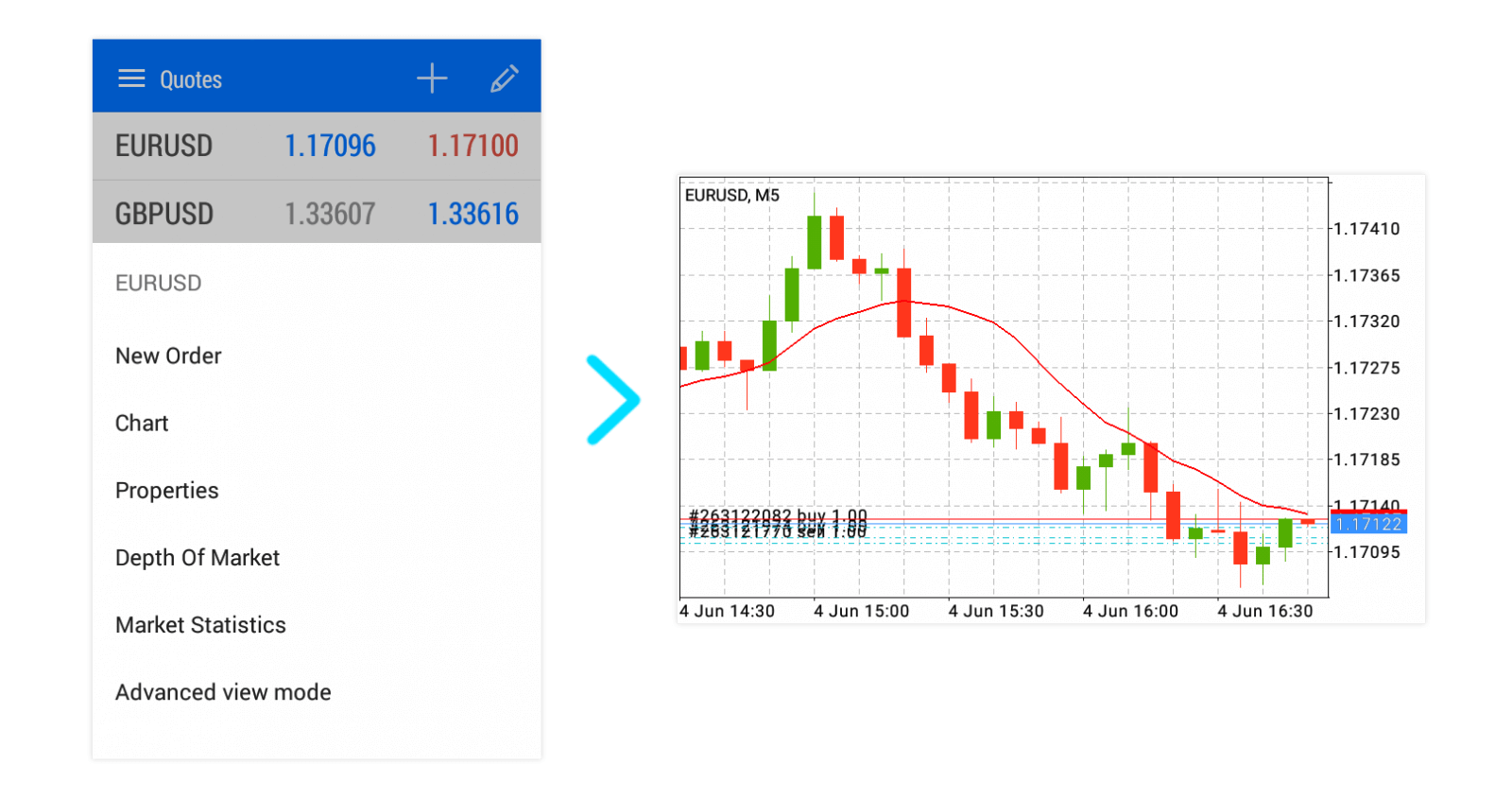This screenshot has height=799, width=1512.
Task: Open Chart from the context menu
Action: [142, 423]
